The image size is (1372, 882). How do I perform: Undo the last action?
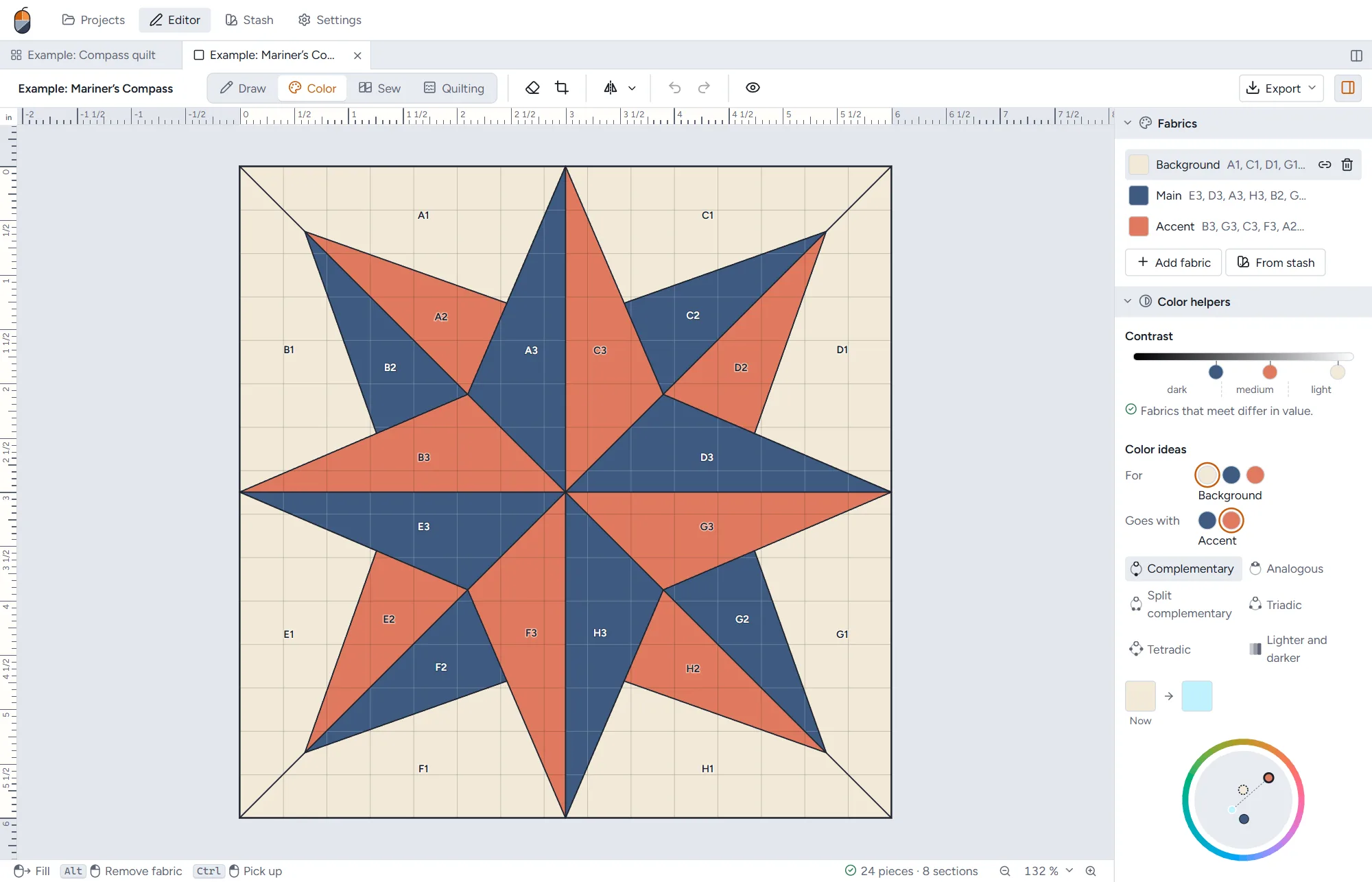[x=674, y=88]
